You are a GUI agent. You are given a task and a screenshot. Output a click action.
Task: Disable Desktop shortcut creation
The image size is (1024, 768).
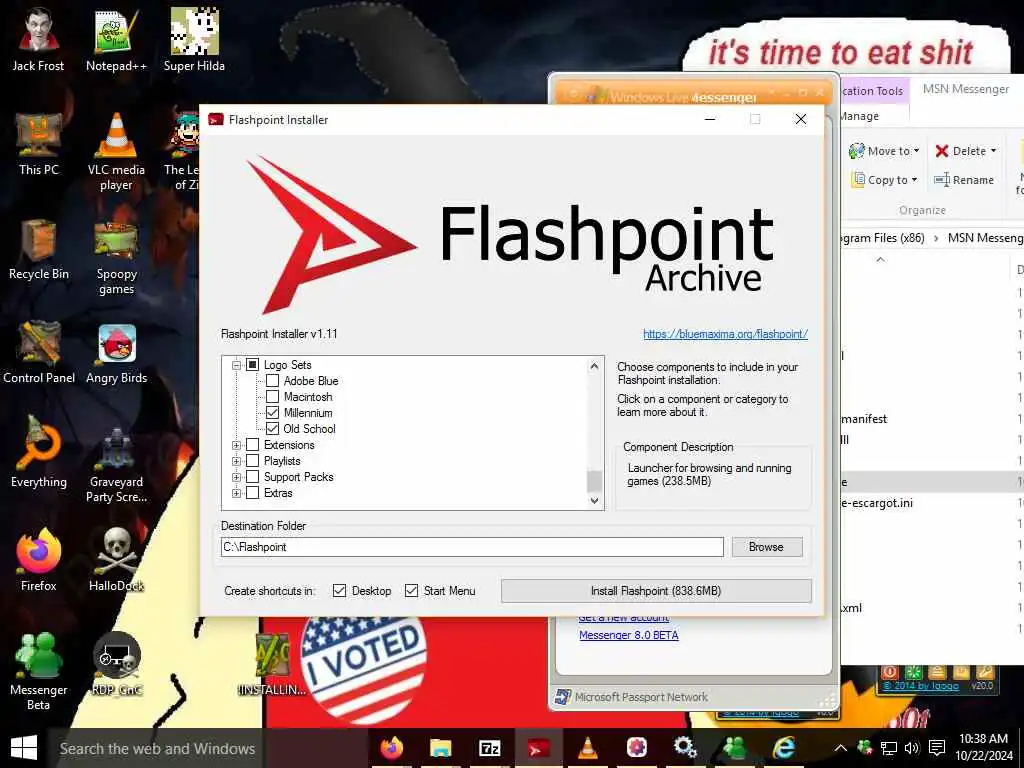click(339, 591)
